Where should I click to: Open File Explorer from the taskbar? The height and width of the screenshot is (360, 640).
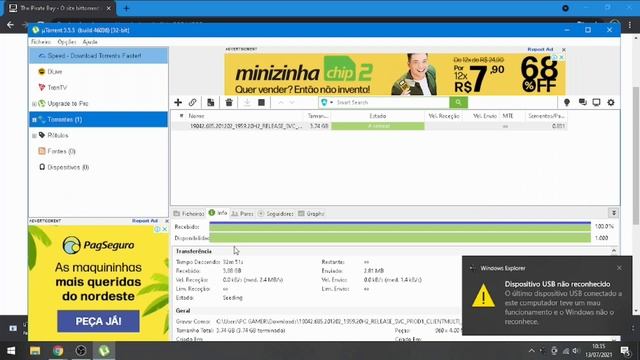coord(35,351)
